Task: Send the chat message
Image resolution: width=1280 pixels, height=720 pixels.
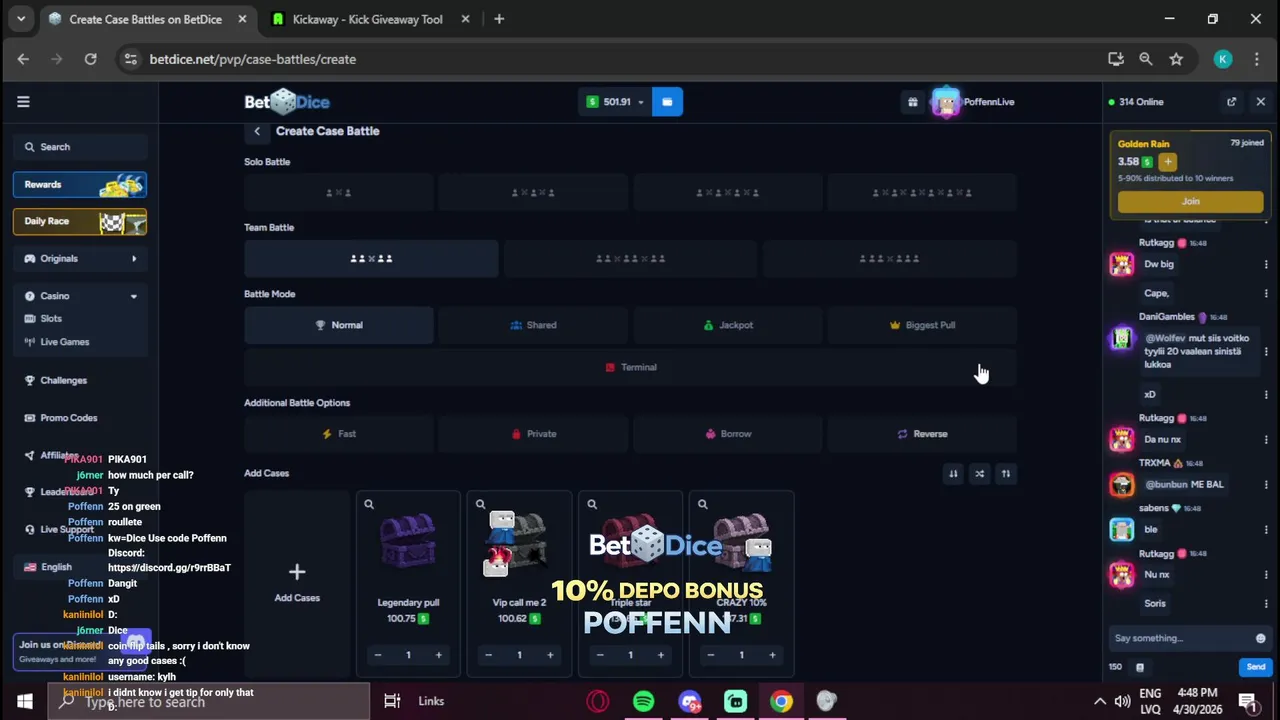Action: tap(1255, 667)
